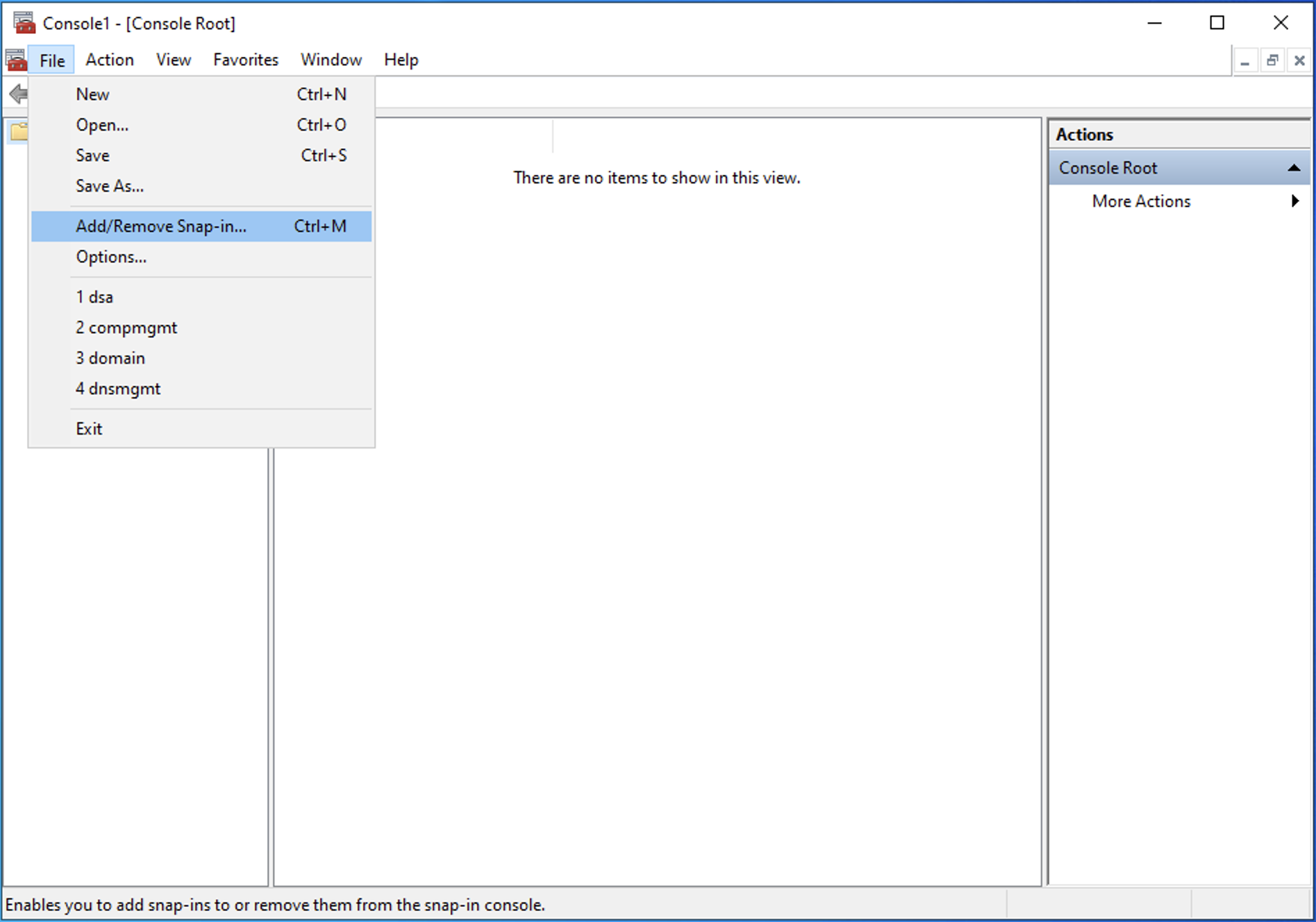Open the Favorites menu
Image resolution: width=1316 pixels, height=922 pixels.
(x=245, y=60)
